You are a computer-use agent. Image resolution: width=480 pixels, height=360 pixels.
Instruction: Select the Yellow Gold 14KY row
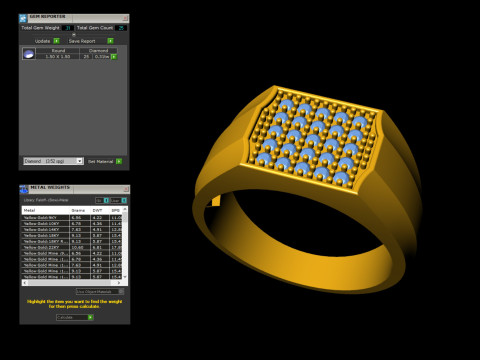72,230
